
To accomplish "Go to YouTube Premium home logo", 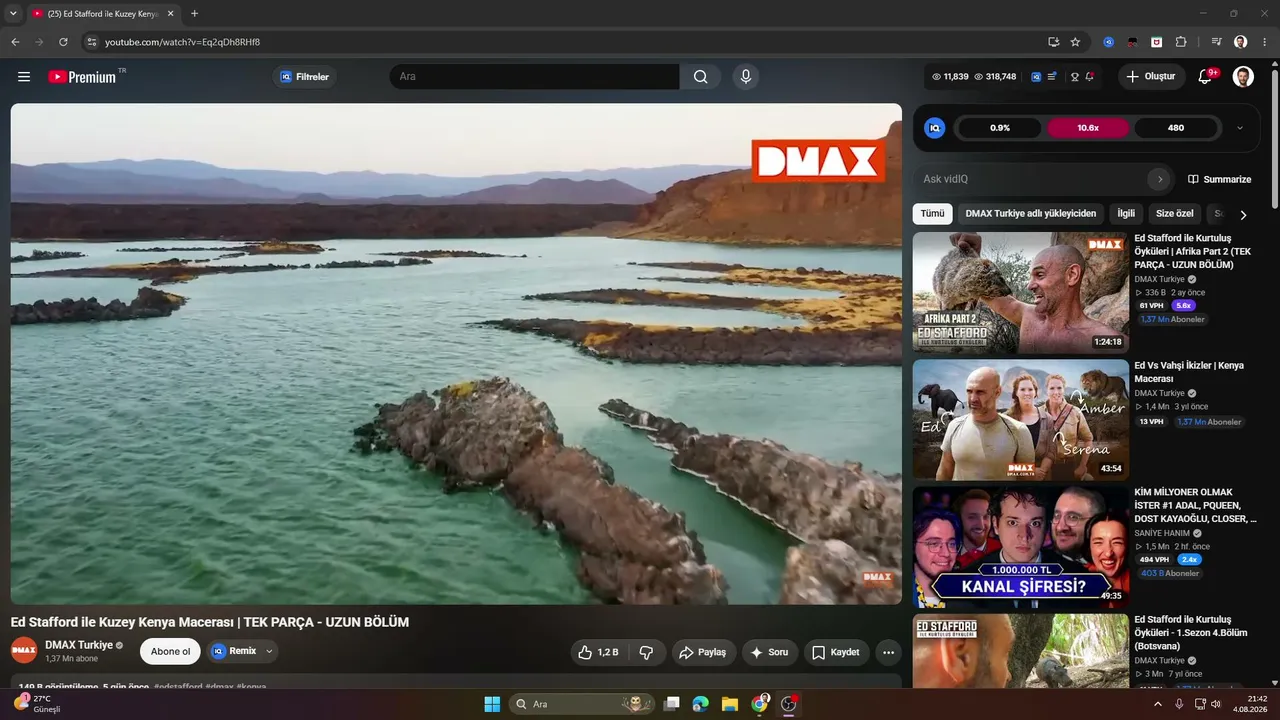I will coord(82,77).
